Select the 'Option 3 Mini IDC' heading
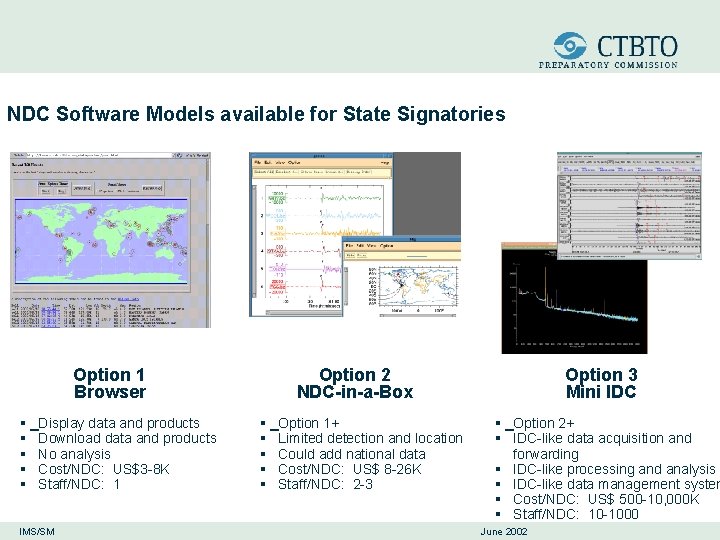The height and width of the screenshot is (540, 720). click(601, 383)
